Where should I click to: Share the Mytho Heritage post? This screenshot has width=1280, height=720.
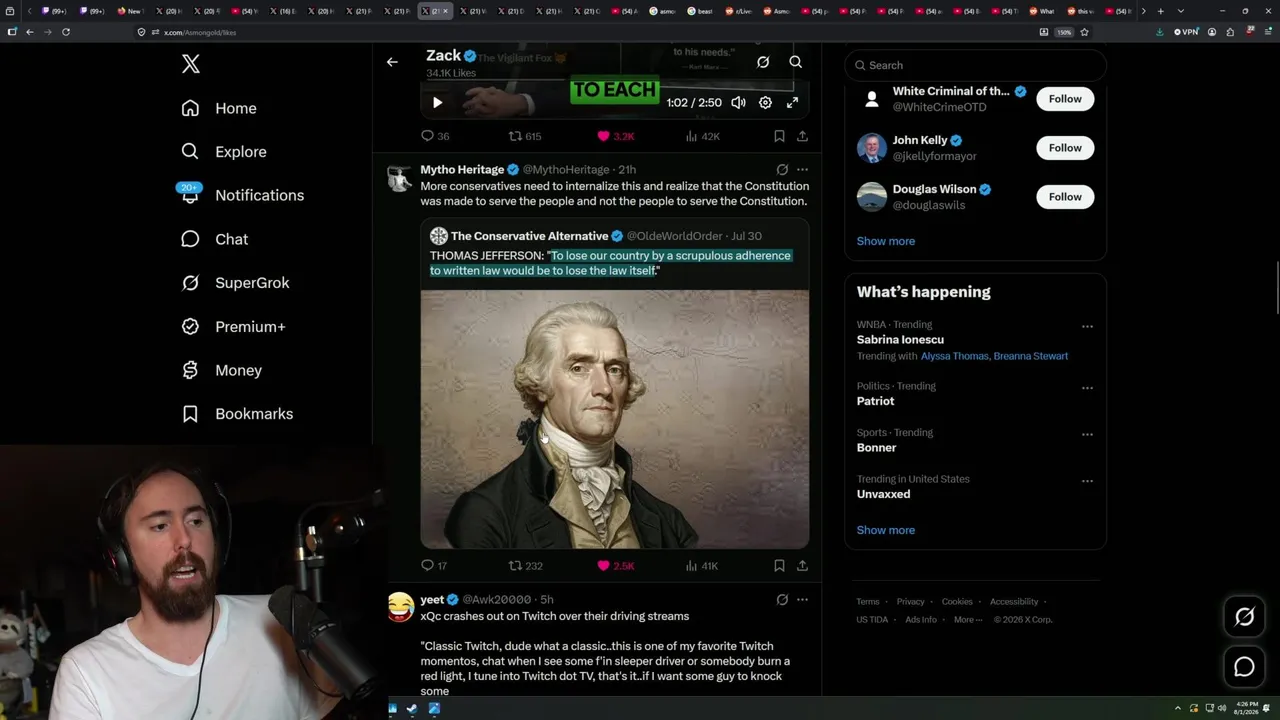pos(802,566)
